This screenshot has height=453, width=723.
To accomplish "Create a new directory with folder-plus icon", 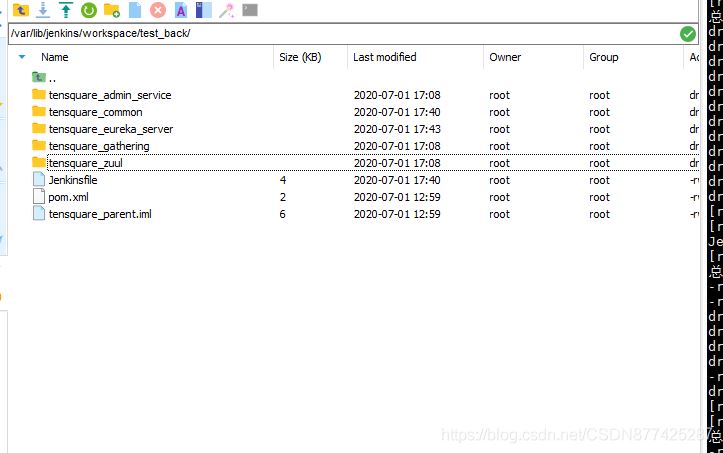I will 112,10.
